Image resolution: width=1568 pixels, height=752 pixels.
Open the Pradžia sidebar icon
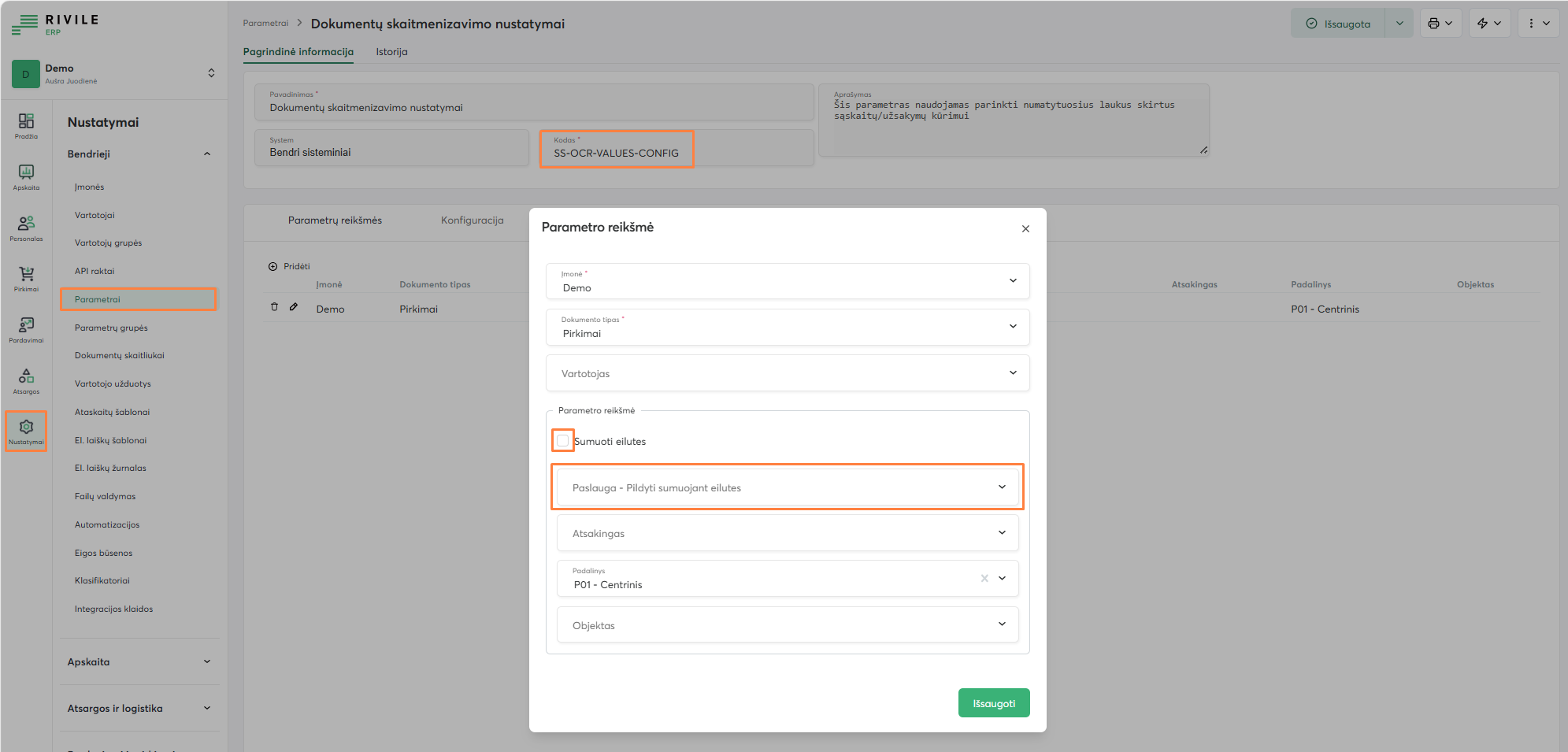(26, 125)
